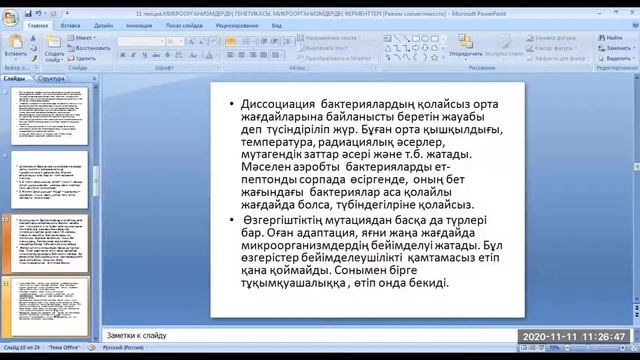This screenshot has width=640, height=360.
Task: Open the font size combo box
Action: pyautogui.click(x=175, y=42)
